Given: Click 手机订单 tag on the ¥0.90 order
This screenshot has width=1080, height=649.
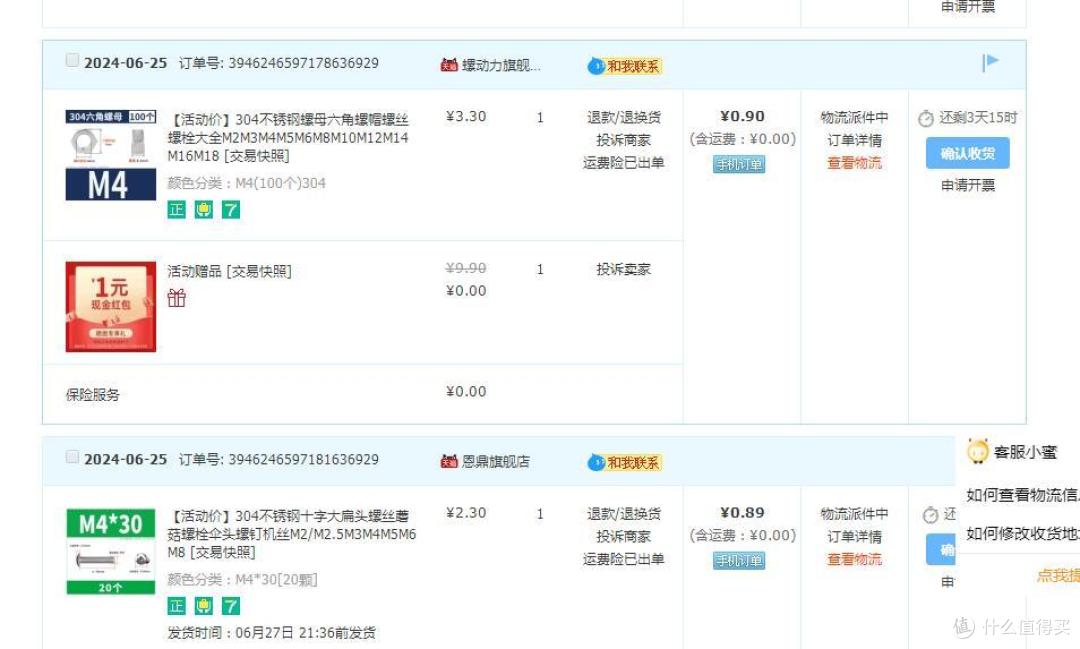Looking at the screenshot, I should (739, 165).
